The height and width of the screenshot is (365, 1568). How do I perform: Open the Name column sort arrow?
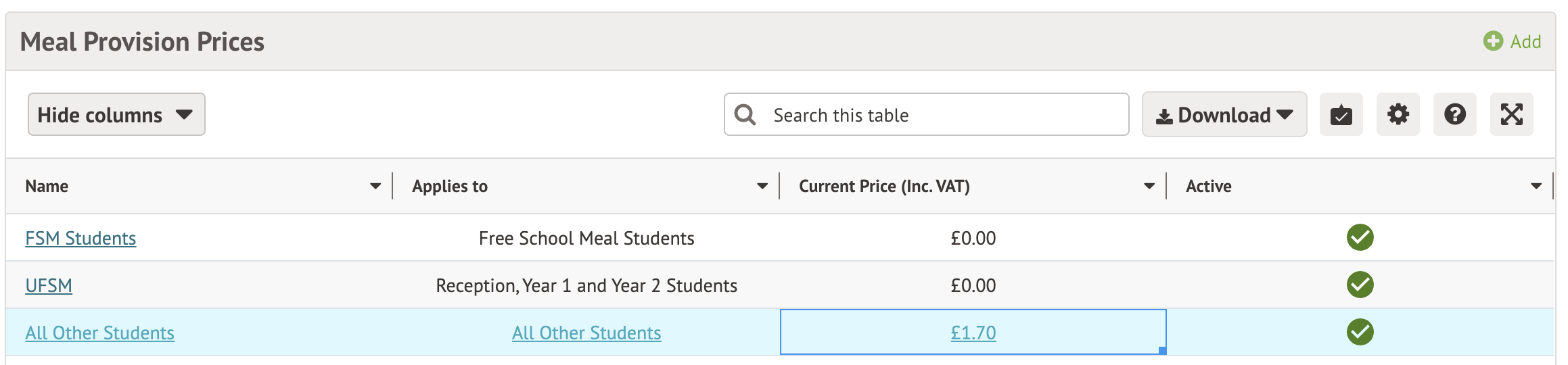pyautogui.click(x=375, y=187)
